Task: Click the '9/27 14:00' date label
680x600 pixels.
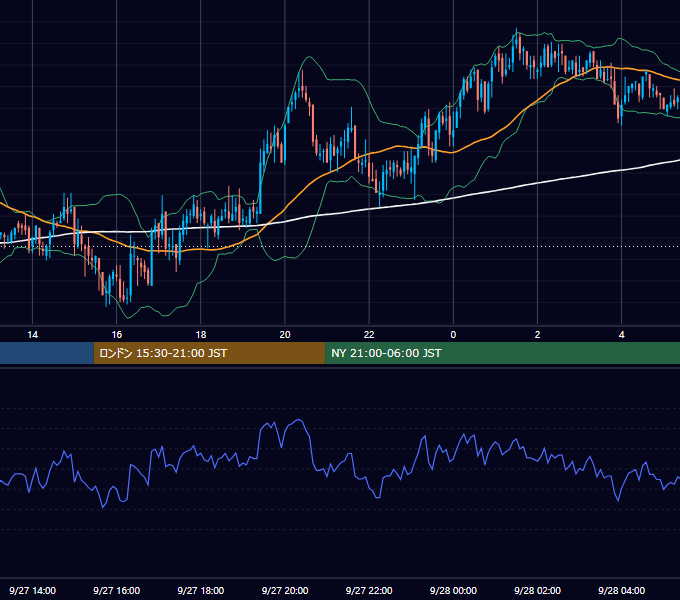Action: [33, 590]
